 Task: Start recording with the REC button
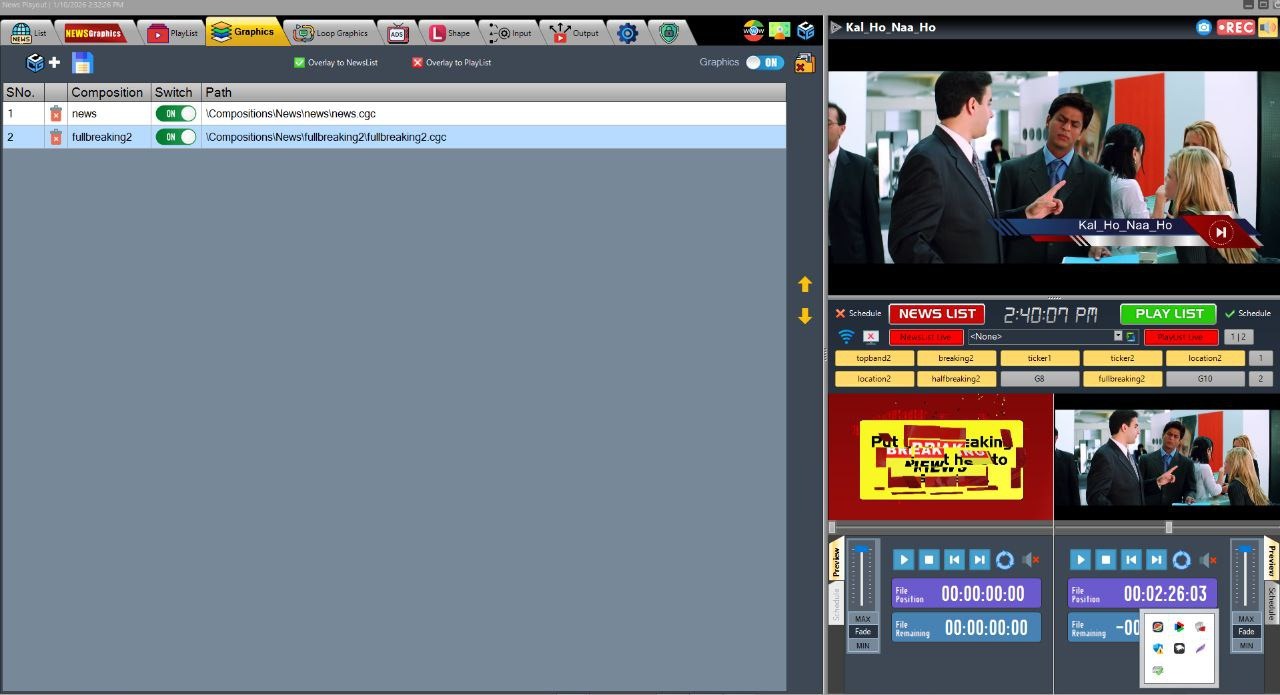[x=1235, y=27]
